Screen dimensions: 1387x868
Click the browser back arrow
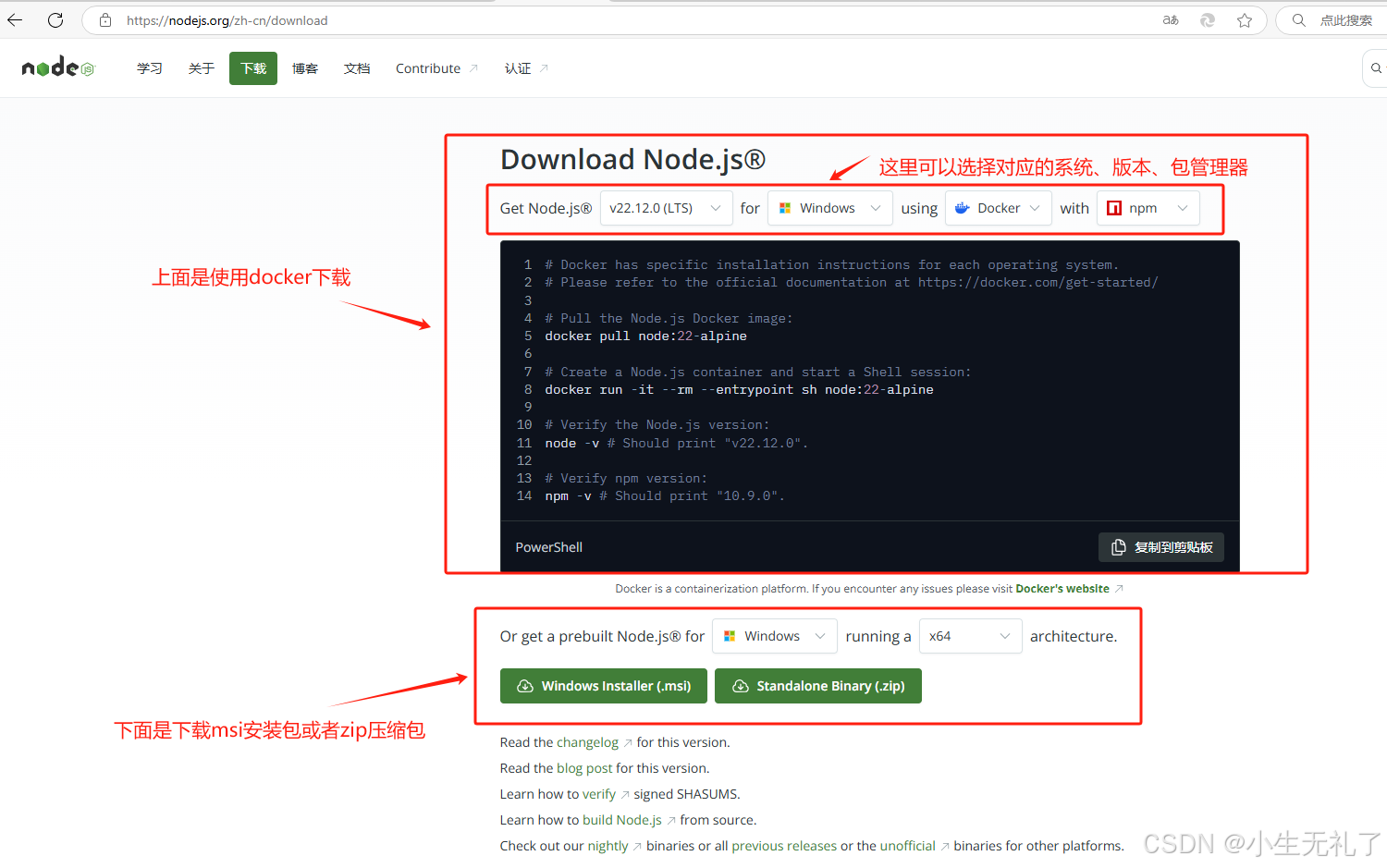[15, 19]
